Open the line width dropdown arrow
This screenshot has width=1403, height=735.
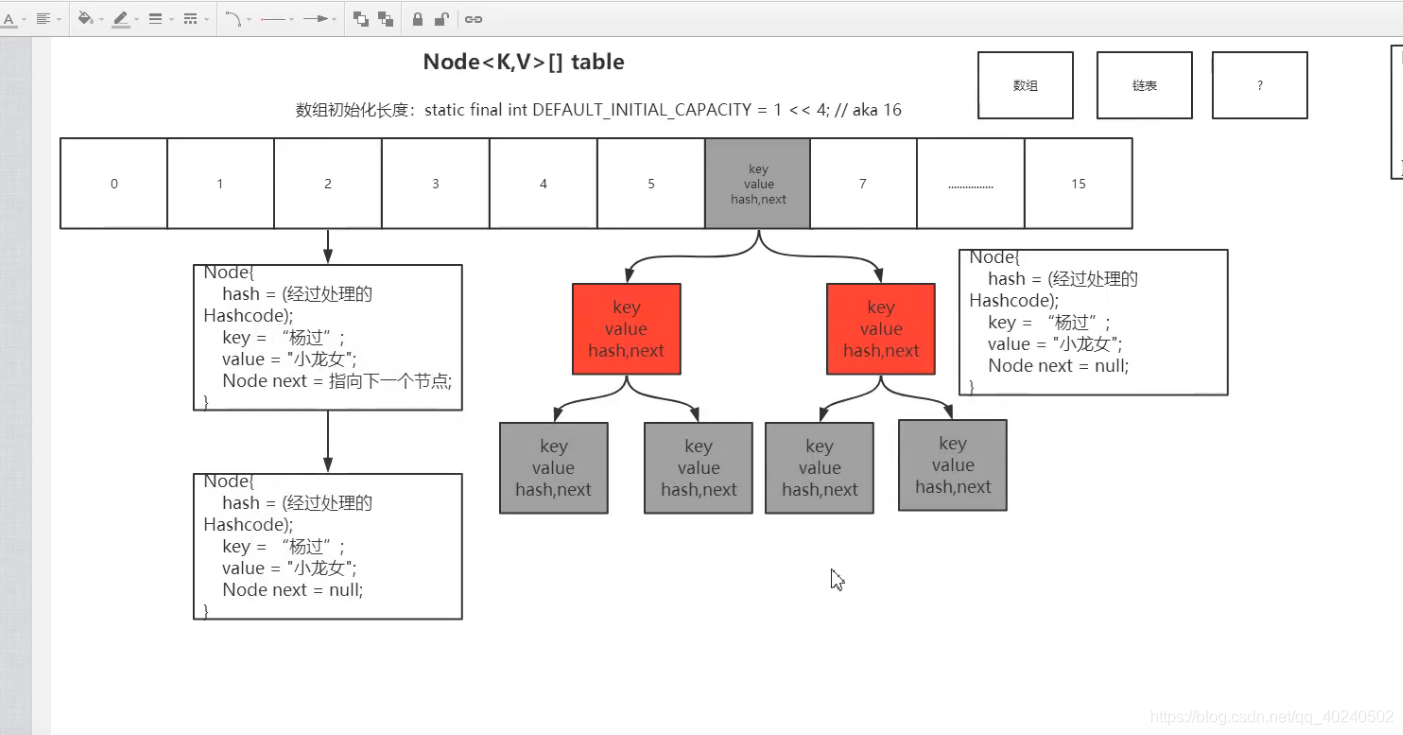pos(171,20)
